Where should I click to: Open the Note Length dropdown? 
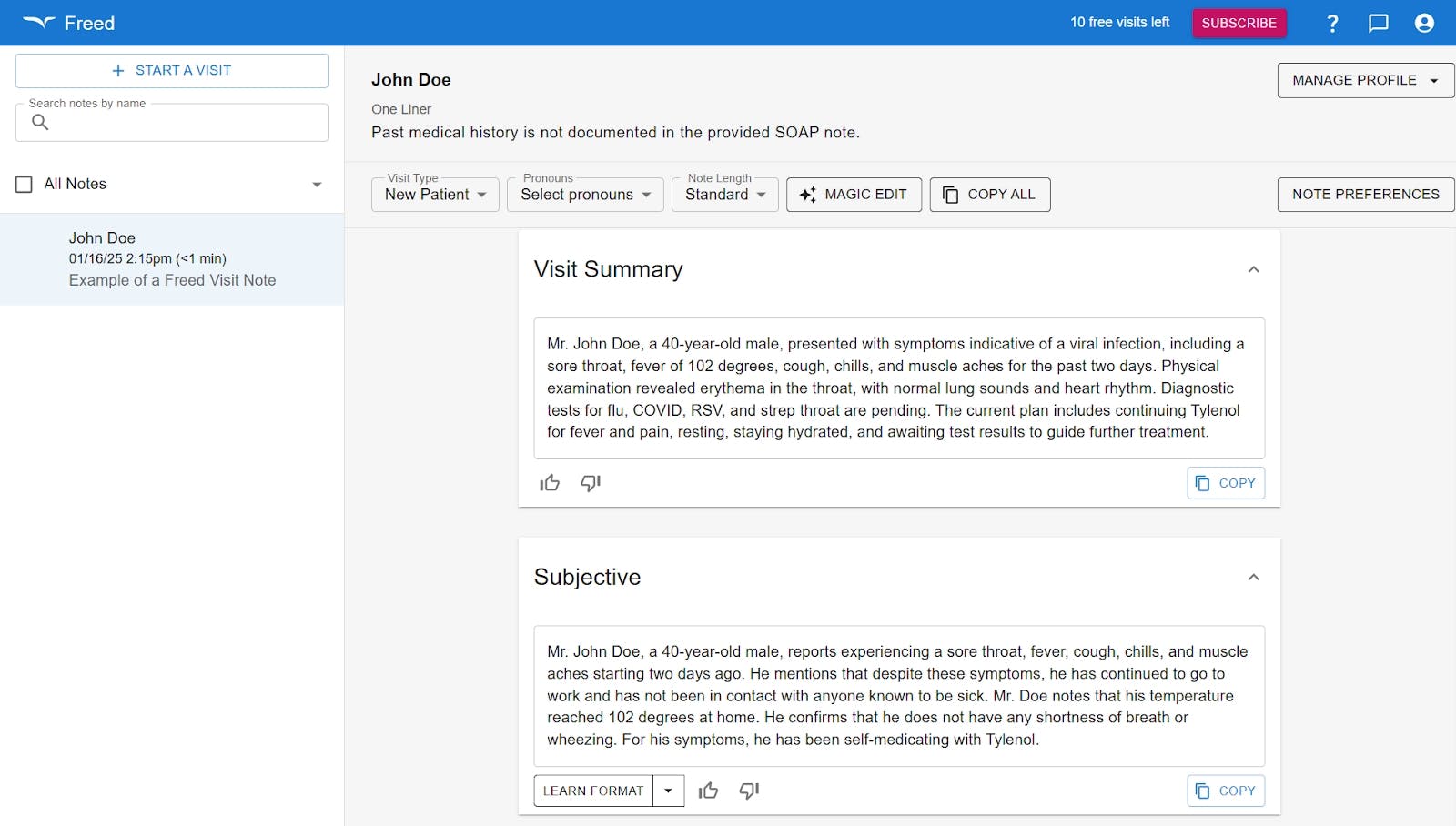[724, 195]
